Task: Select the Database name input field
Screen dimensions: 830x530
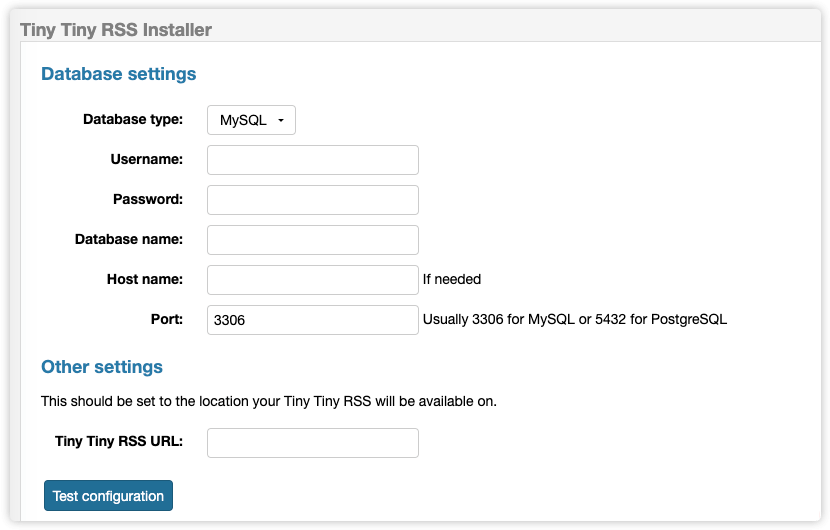Action: 312,240
